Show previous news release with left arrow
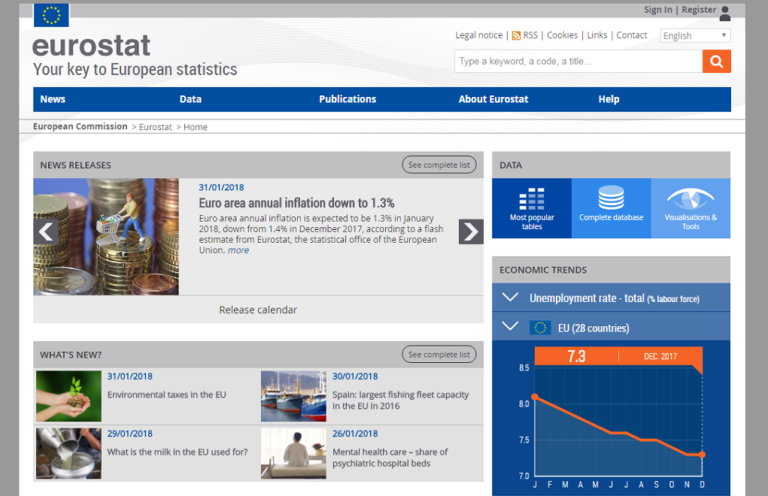This screenshot has height=496, width=768. tap(46, 232)
